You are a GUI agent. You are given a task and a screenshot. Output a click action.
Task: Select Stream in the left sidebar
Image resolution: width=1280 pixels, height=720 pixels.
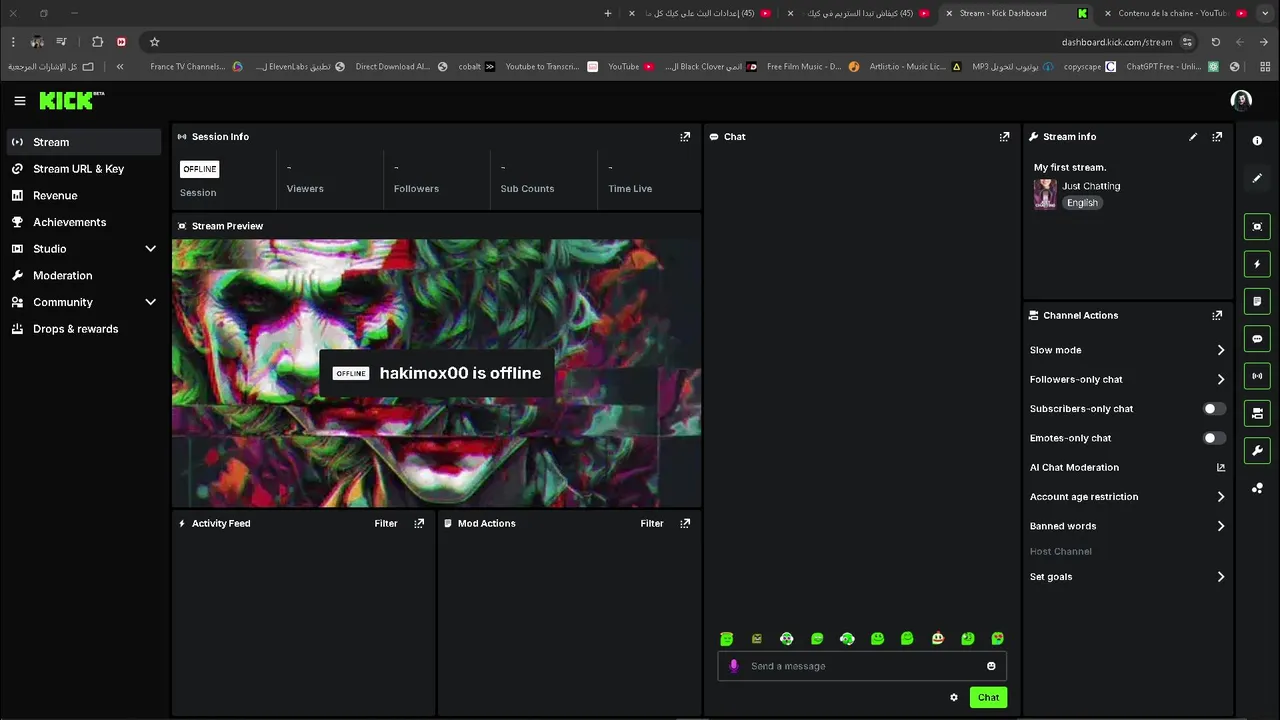coord(82,142)
